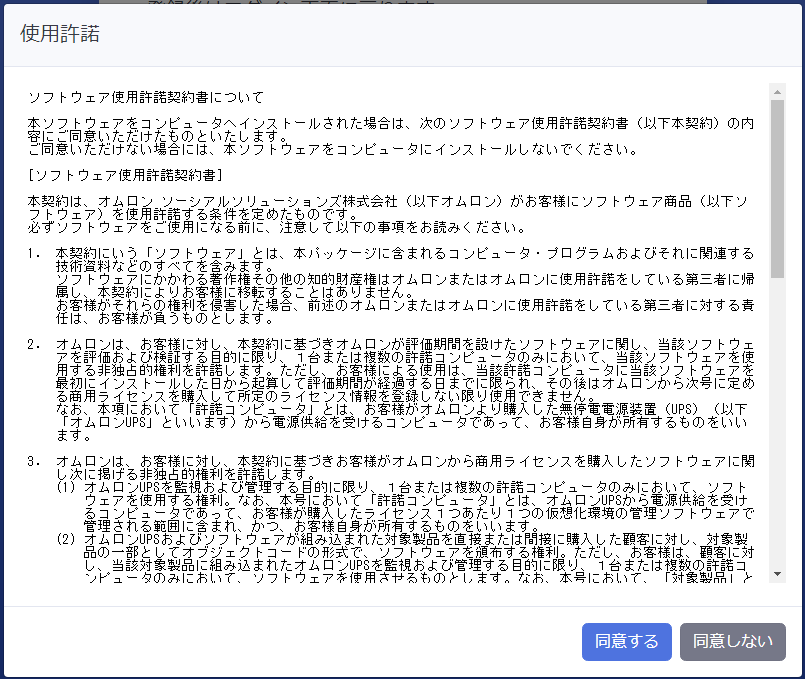Image resolution: width=805 pixels, height=679 pixels.
Task: Click clause 3 line starting オムロンは、お客様に対し、本契約に基づきお客様が
Action: [x=405, y=461]
